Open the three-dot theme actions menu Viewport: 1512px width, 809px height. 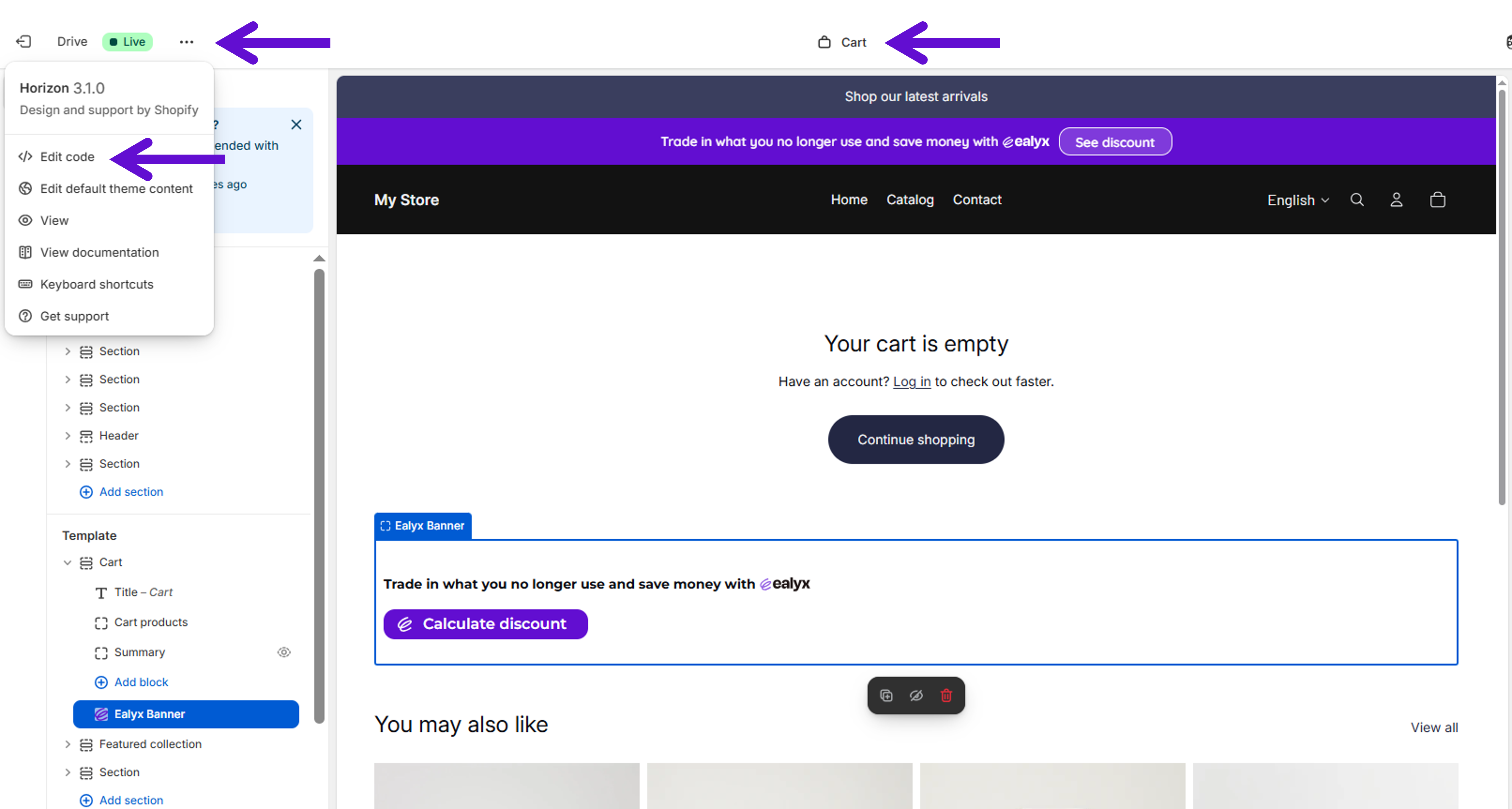186,42
